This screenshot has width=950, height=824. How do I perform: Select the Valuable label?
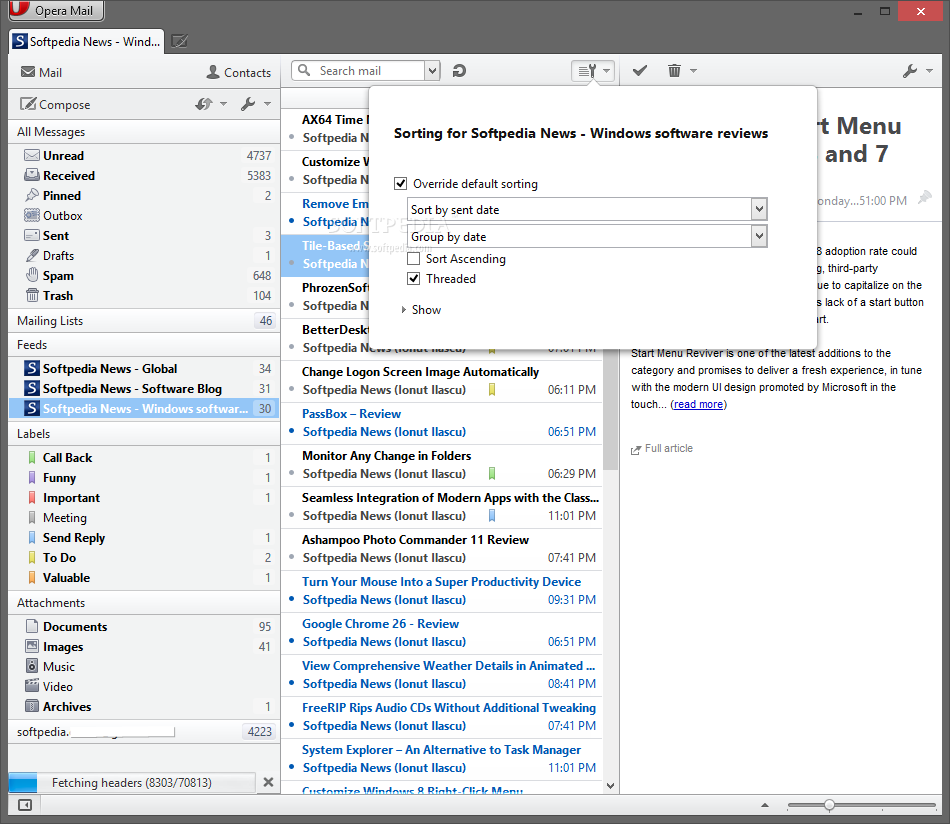pyautogui.click(x=145, y=577)
